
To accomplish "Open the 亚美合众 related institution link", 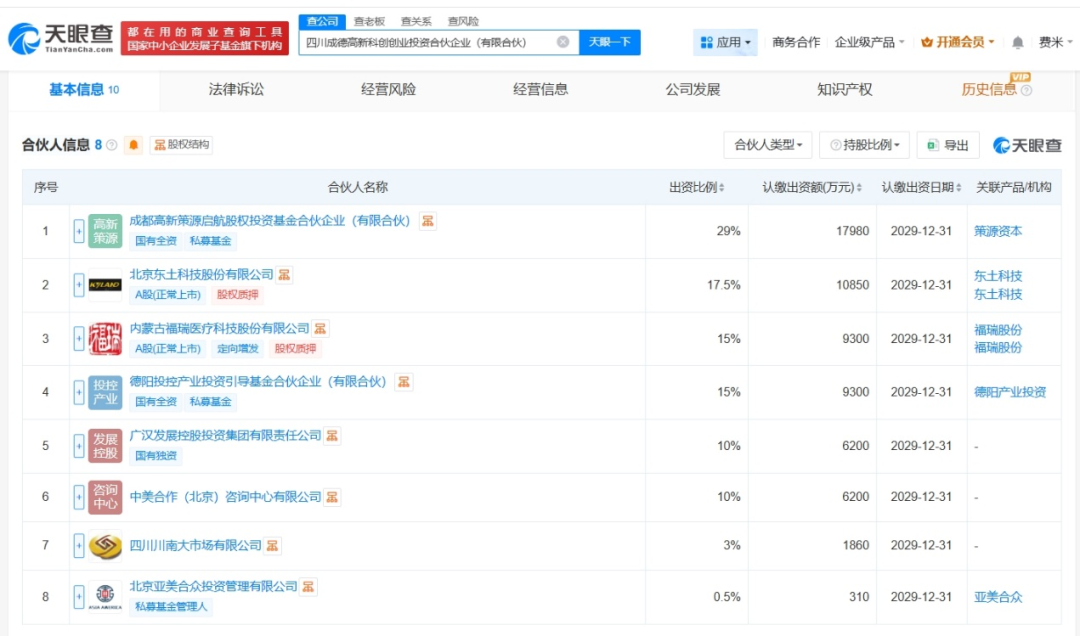I will (998, 597).
